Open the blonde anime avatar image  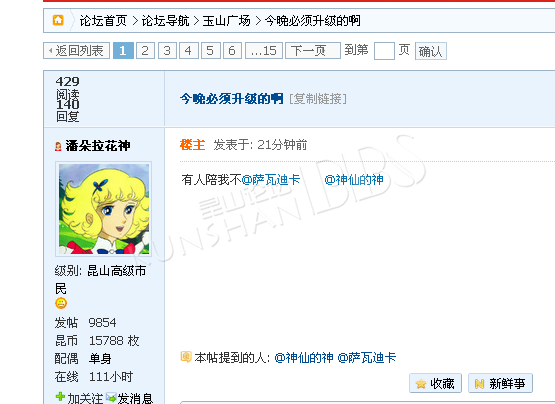click(x=104, y=209)
